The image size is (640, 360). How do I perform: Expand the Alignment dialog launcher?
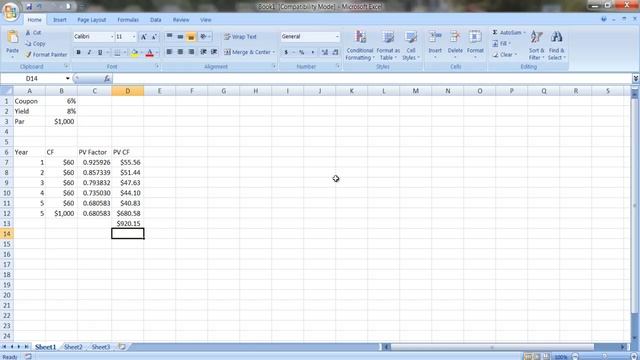(x=274, y=66)
